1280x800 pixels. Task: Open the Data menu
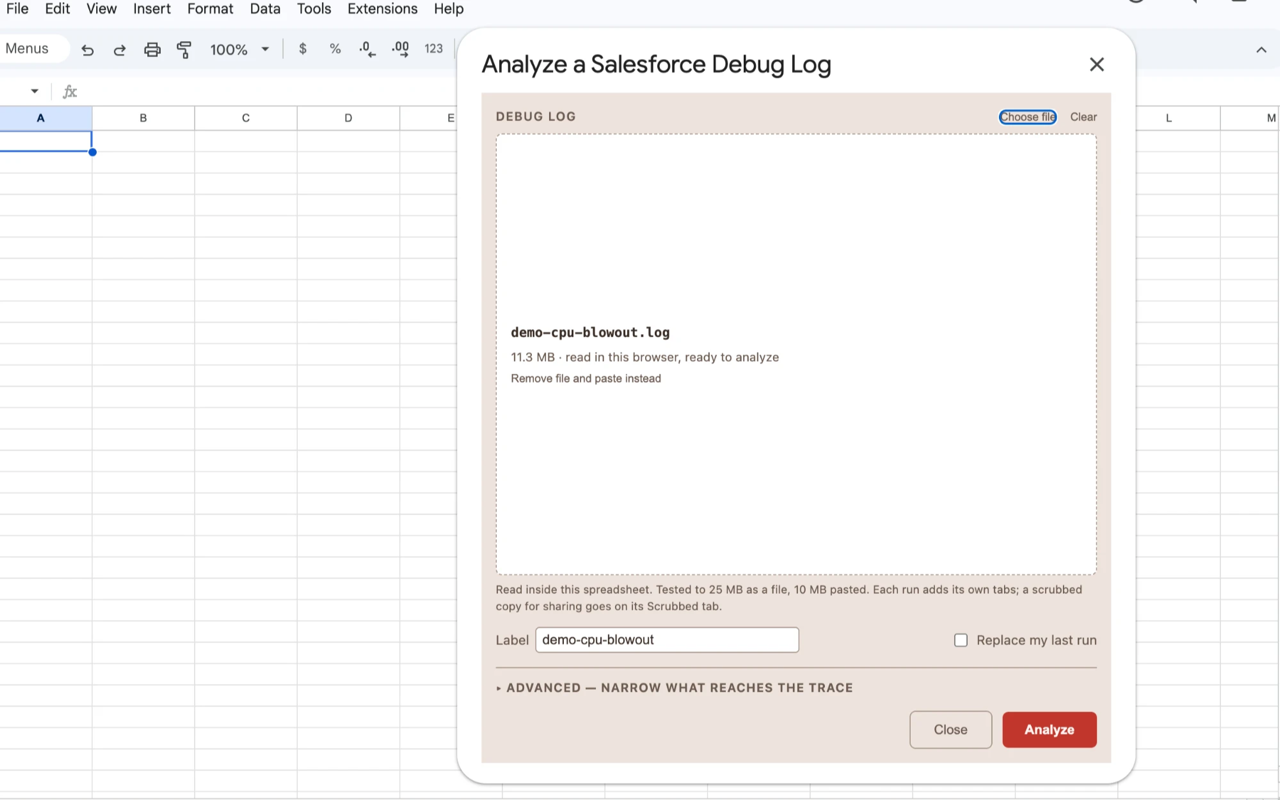coord(265,9)
